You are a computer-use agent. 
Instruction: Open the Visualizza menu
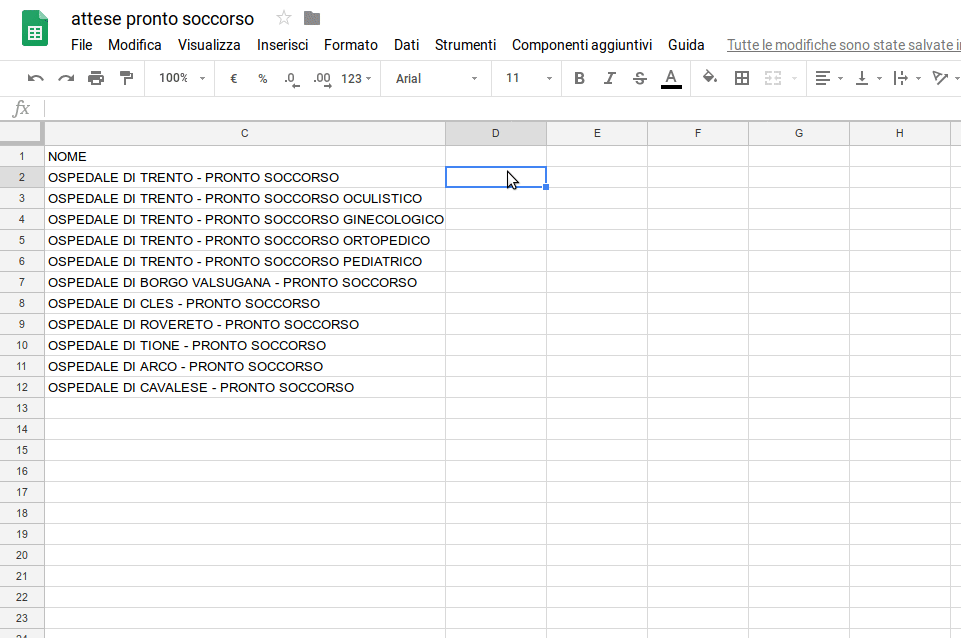pos(209,45)
